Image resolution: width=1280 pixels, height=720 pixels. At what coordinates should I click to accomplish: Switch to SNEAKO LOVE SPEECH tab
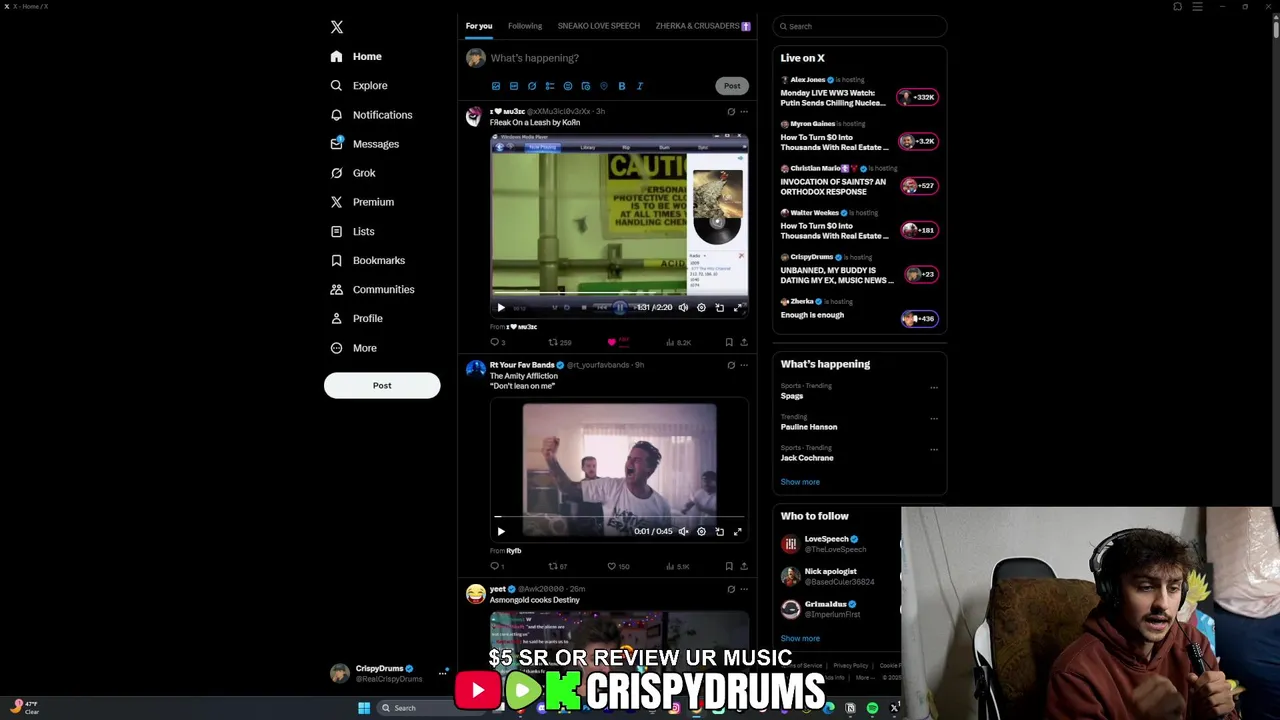pos(598,26)
